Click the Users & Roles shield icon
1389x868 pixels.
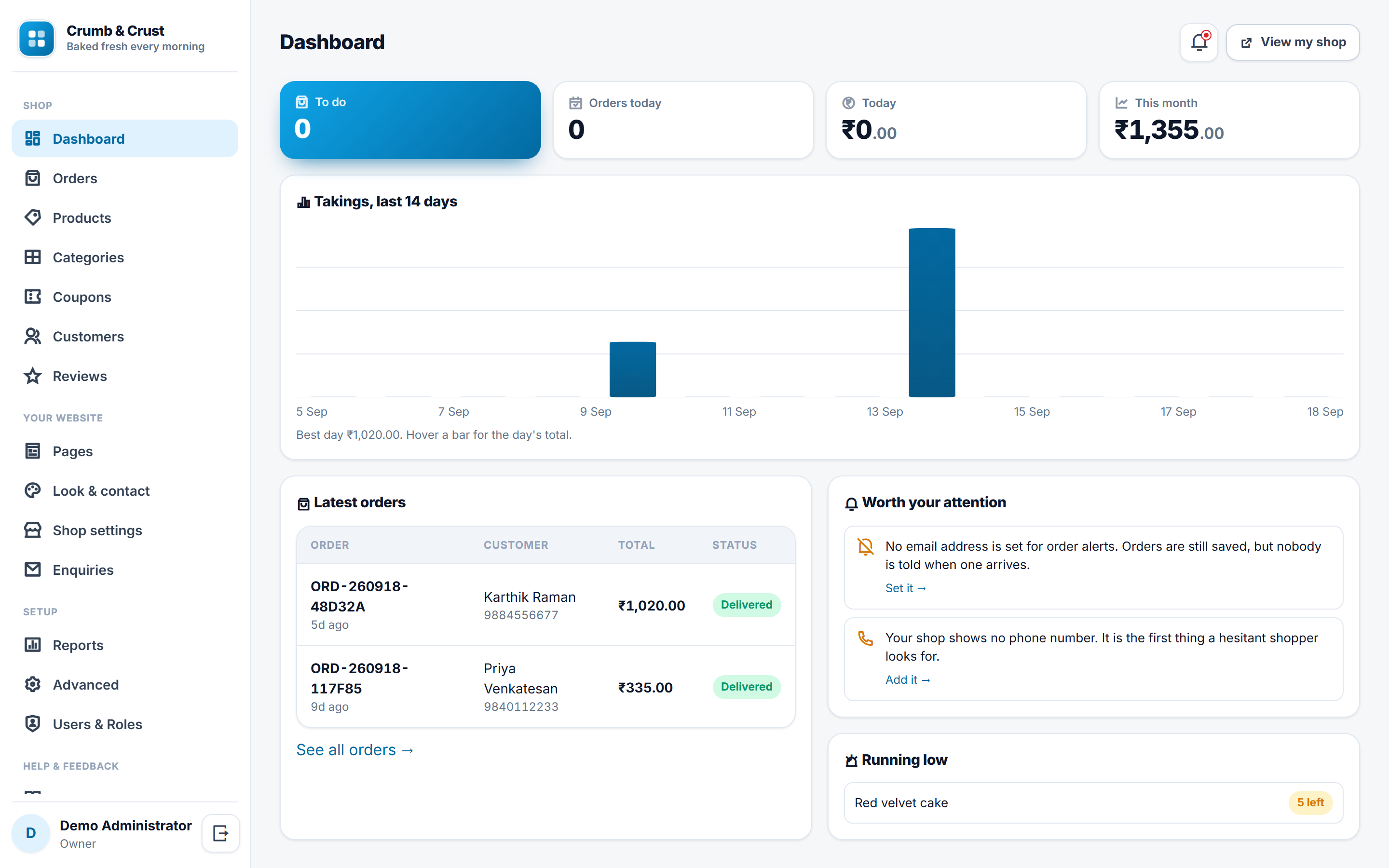click(33, 724)
